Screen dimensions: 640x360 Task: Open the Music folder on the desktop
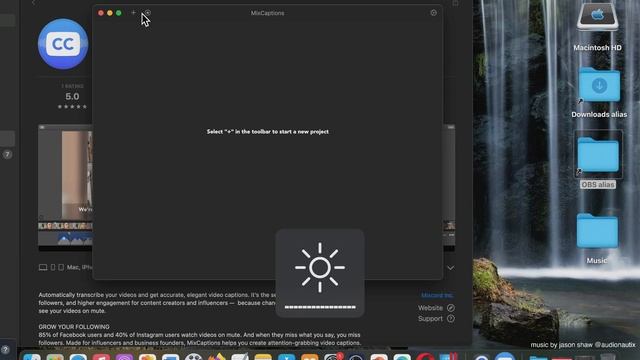coord(597,238)
